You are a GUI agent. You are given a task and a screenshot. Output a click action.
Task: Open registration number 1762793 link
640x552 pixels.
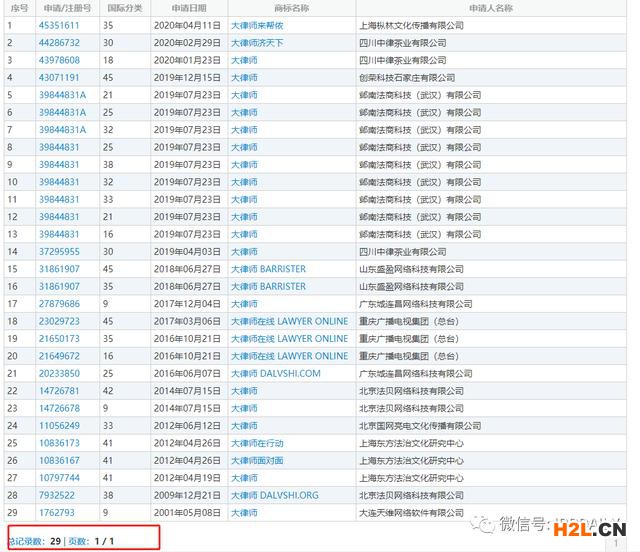[57, 513]
